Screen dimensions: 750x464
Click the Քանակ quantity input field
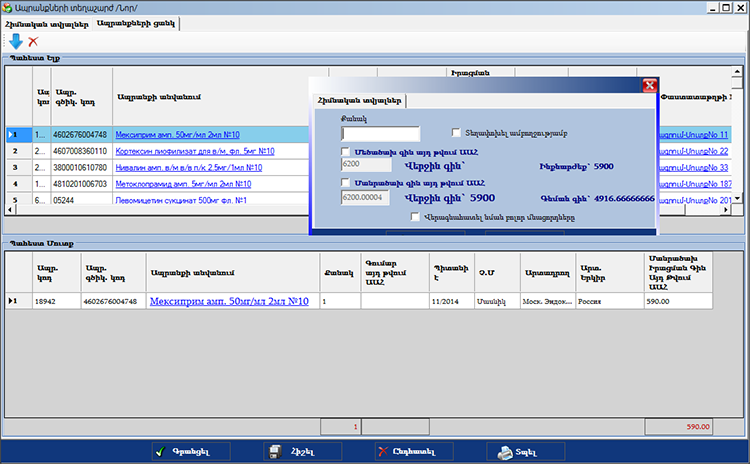tap(380, 133)
